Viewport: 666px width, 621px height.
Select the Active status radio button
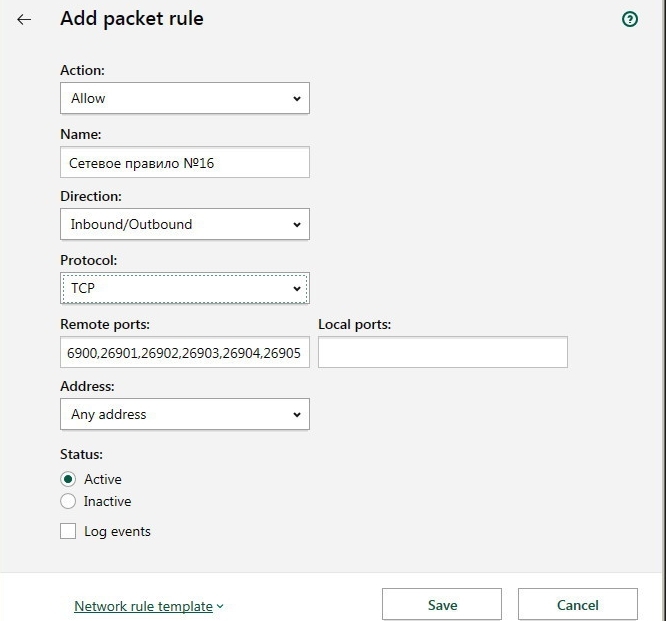68,479
